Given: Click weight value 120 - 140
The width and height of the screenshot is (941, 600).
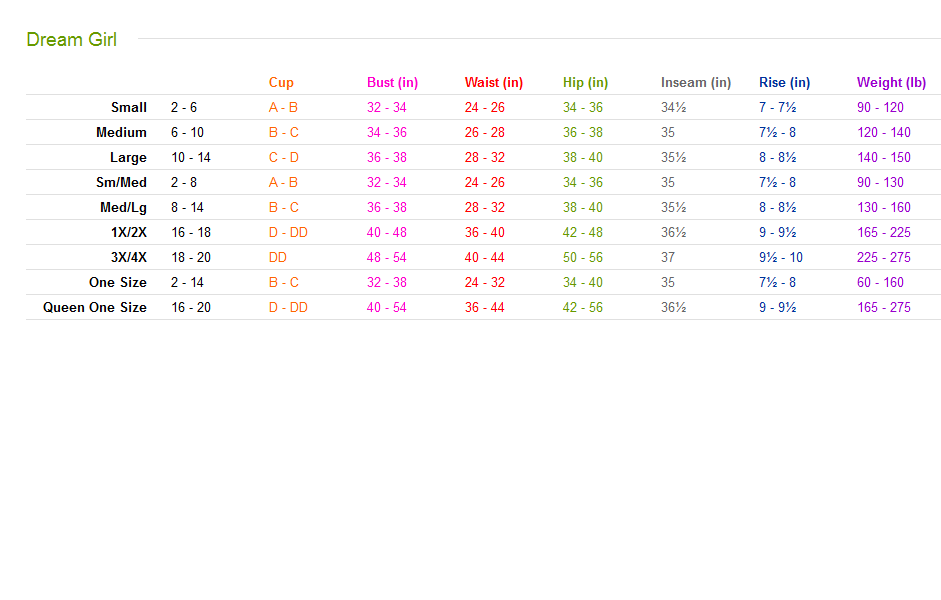Looking at the screenshot, I should (884, 133).
